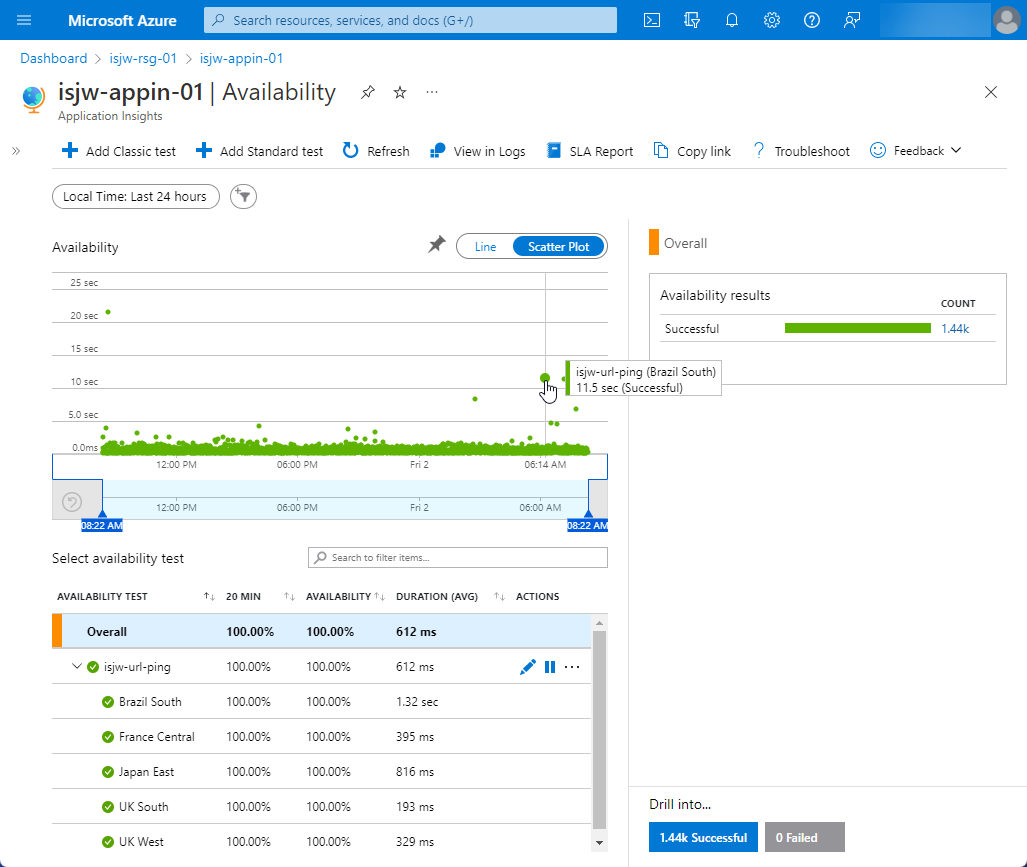1027x867 pixels.
Task: Open the Azure portal hamburger menu
Action: 24,20
